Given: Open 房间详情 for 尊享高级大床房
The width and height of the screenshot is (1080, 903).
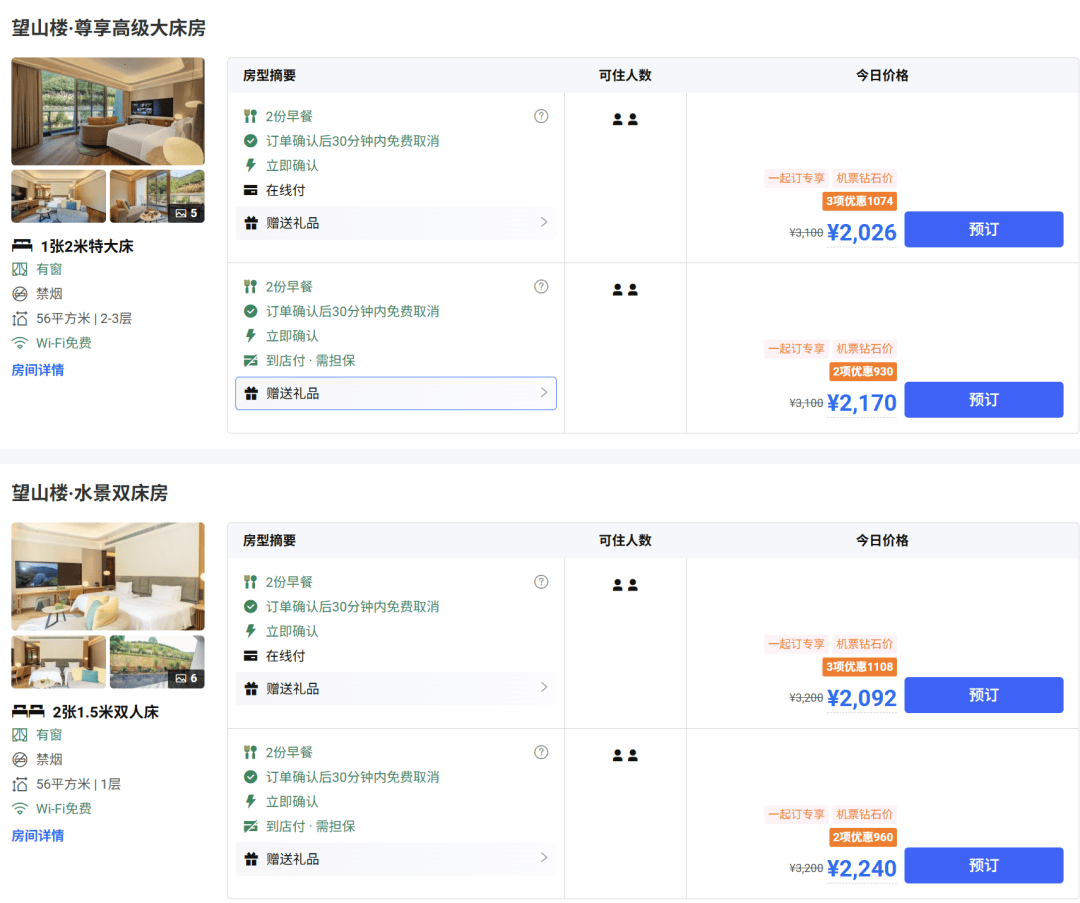Looking at the screenshot, I should tap(38, 371).
